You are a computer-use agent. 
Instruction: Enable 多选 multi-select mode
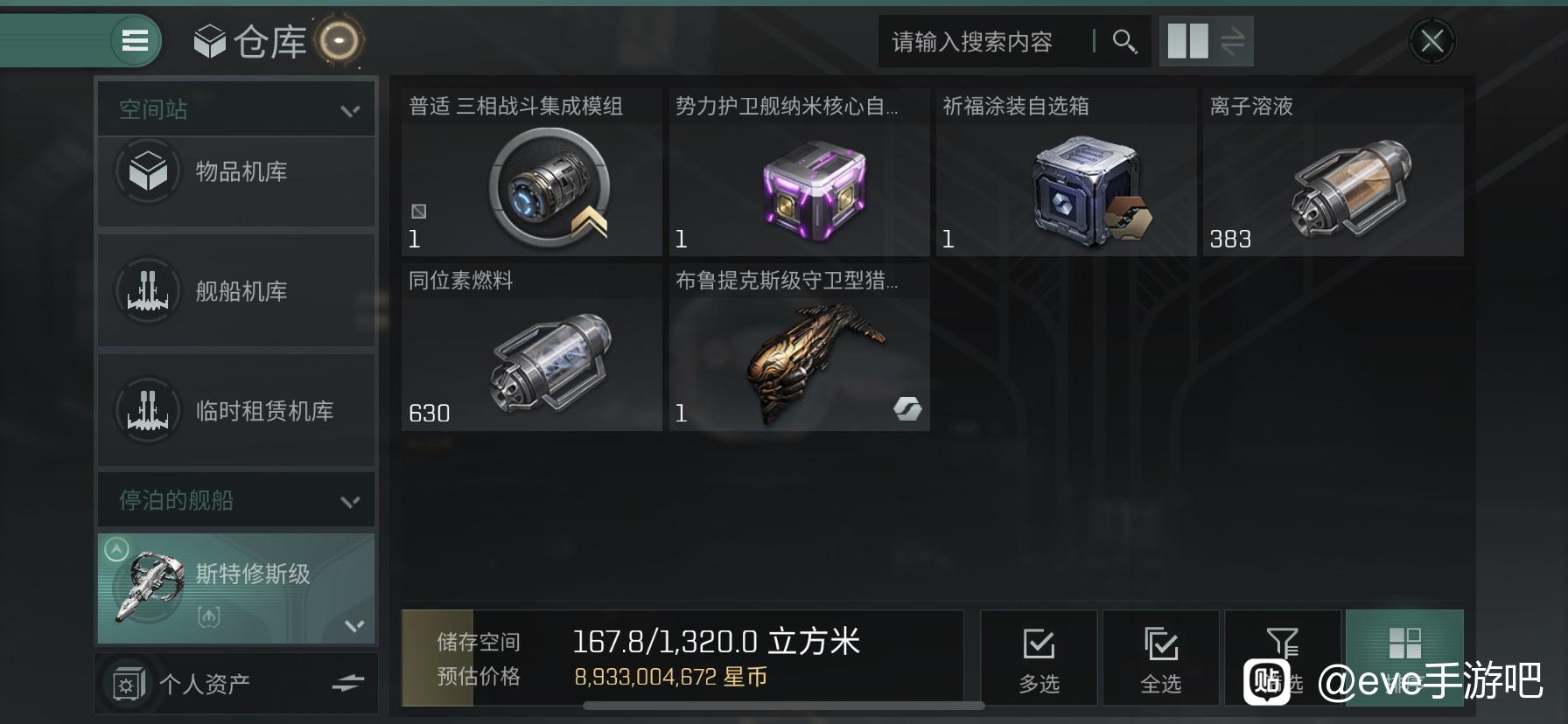tap(1039, 658)
